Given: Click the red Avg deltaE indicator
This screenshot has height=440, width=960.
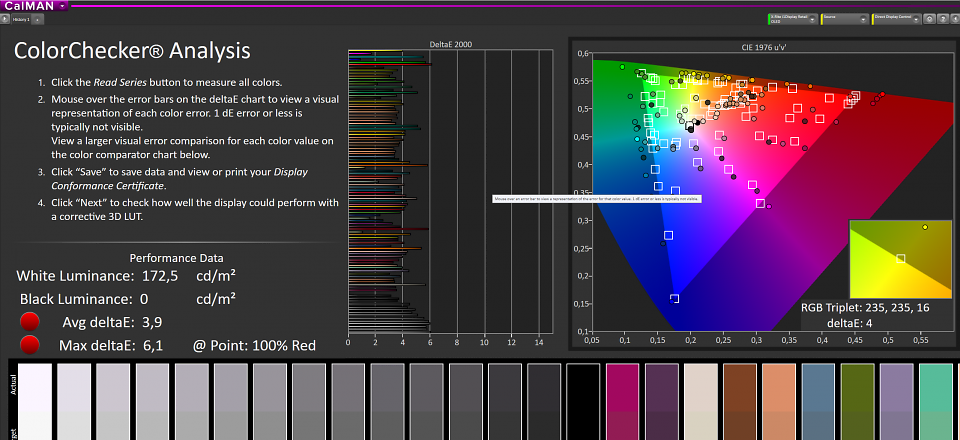Looking at the screenshot, I should (x=29, y=322).
